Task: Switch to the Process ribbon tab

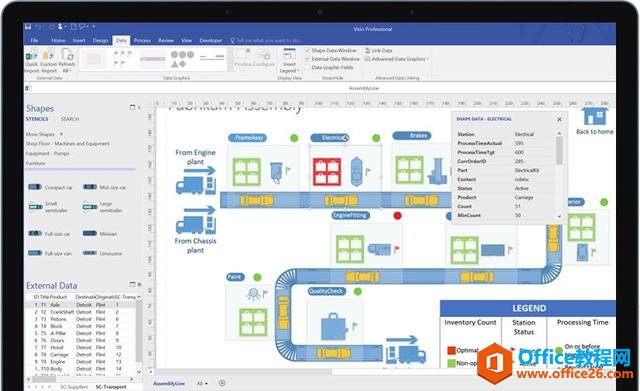Action: (x=142, y=40)
